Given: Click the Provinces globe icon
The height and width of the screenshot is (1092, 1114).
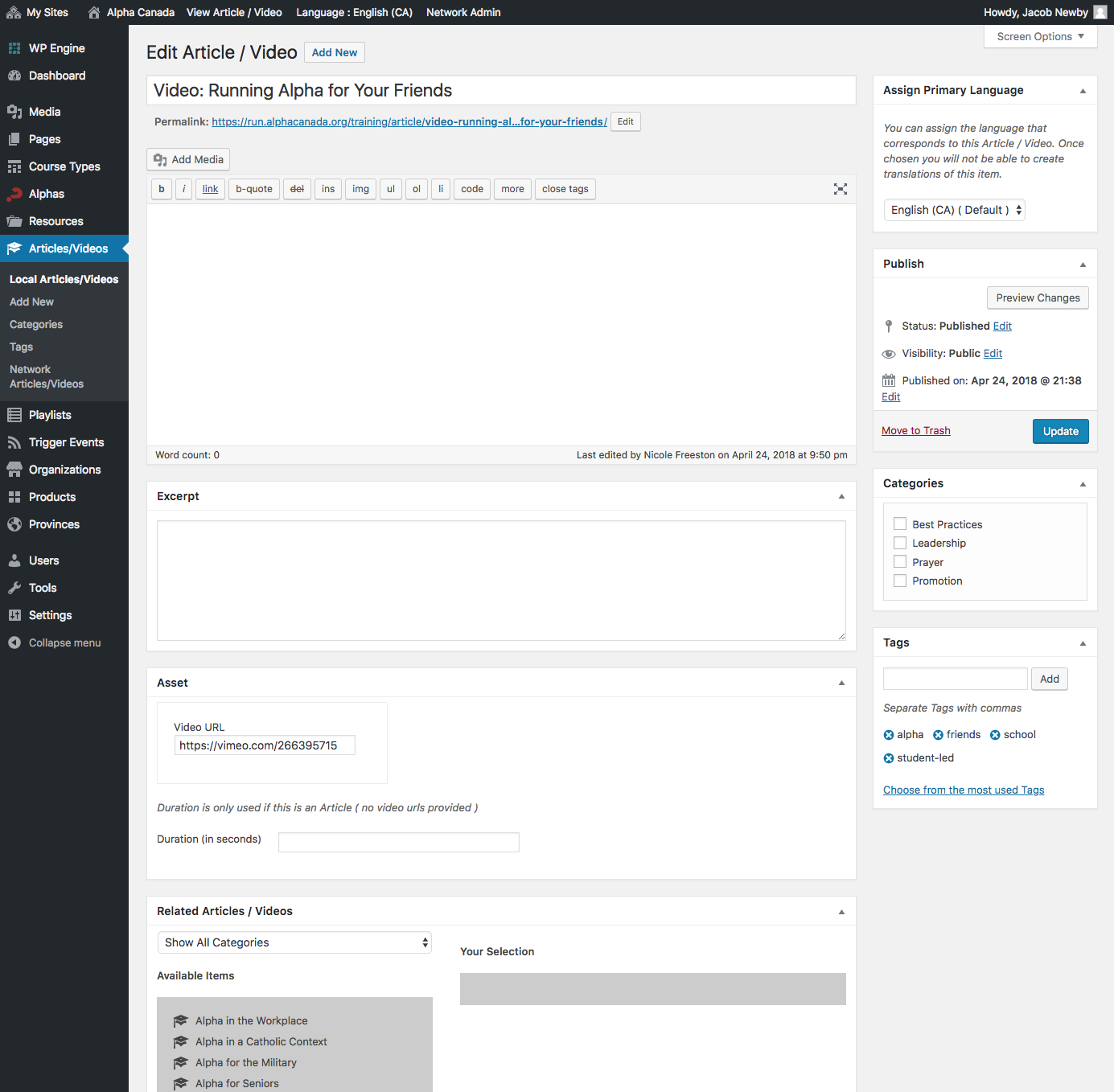Looking at the screenshot, I should pos(14,524).
